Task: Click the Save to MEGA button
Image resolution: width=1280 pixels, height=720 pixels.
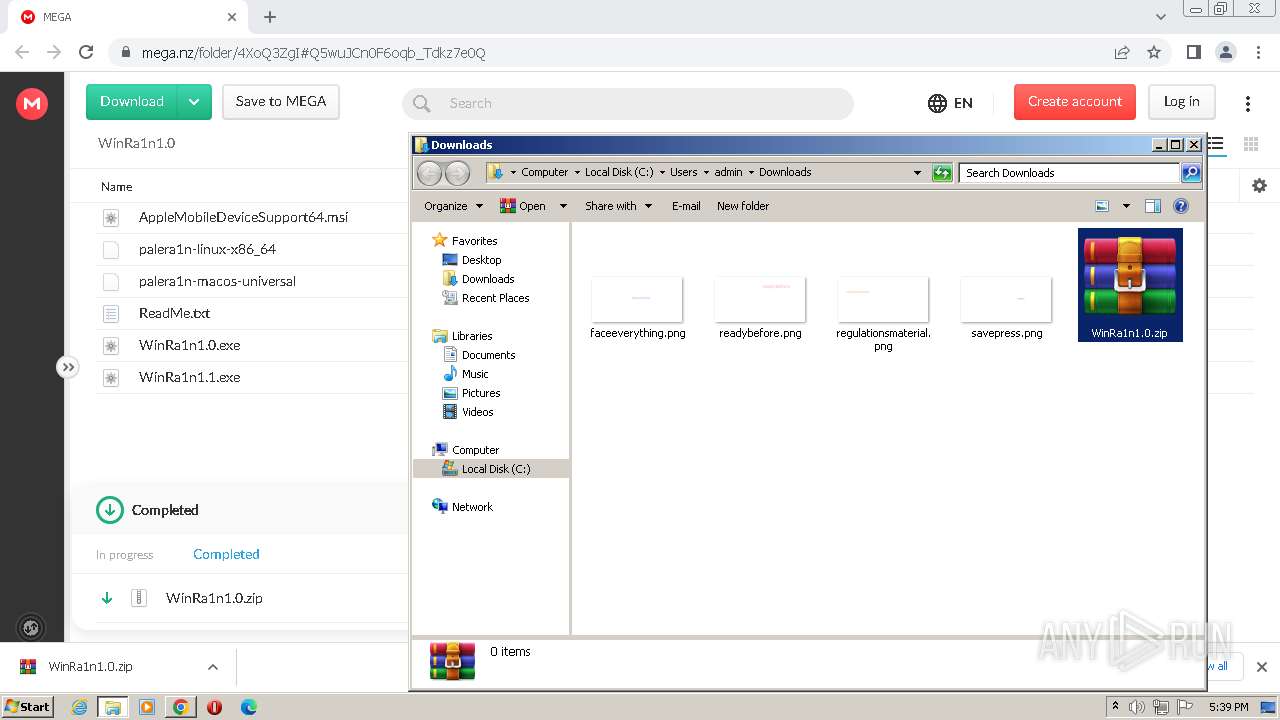Action: pos(281,102)
